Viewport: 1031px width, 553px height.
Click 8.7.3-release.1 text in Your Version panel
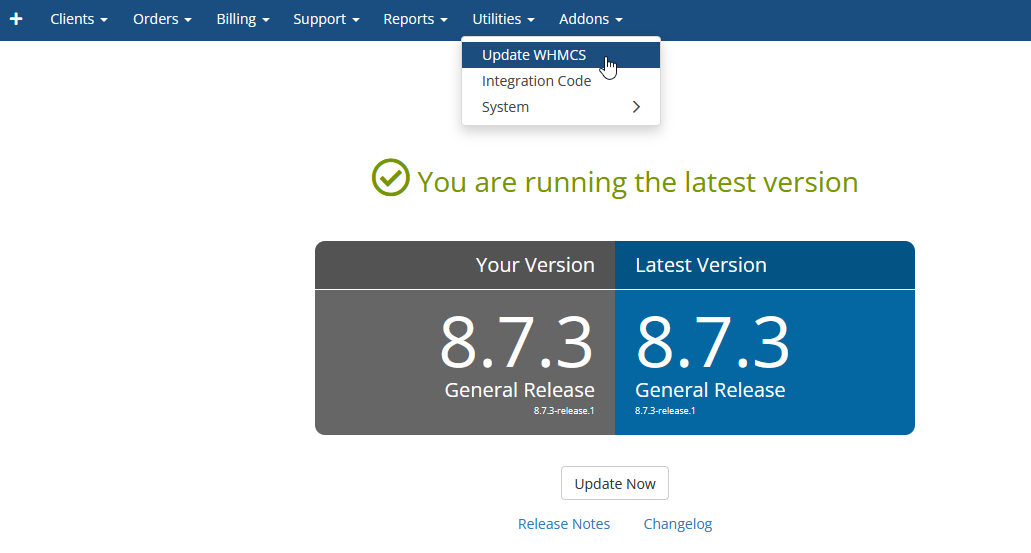[563, 410]
